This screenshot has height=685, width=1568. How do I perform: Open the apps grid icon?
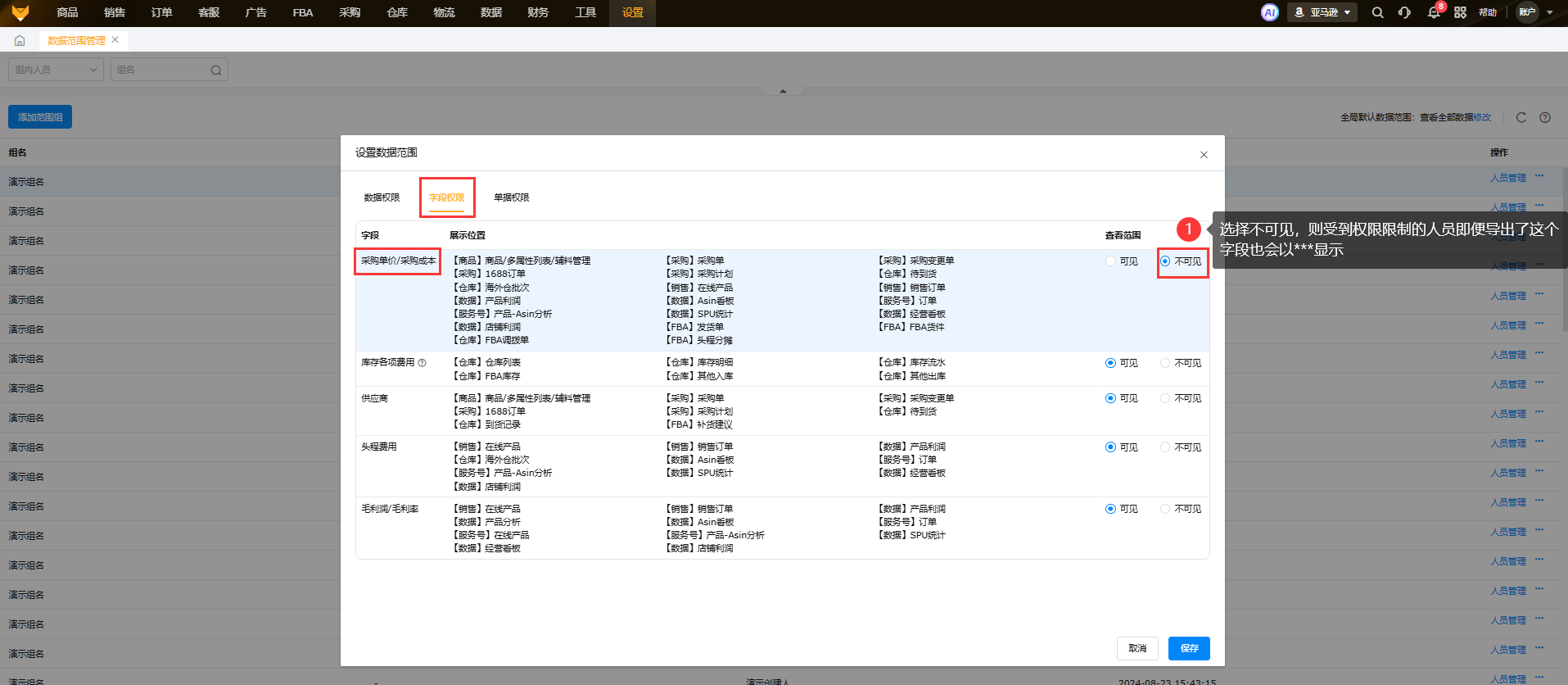pyautogui.click(x=1460, y=12)
